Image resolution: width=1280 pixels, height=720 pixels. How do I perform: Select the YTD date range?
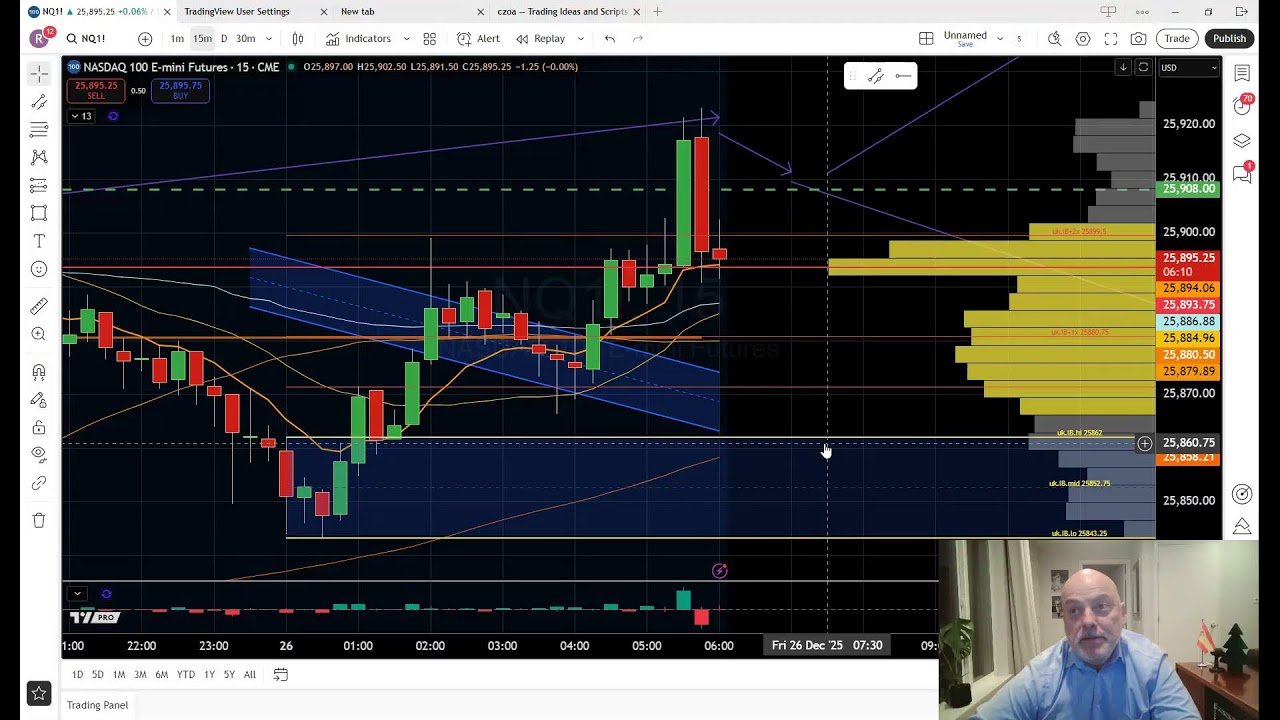point(186,675)
